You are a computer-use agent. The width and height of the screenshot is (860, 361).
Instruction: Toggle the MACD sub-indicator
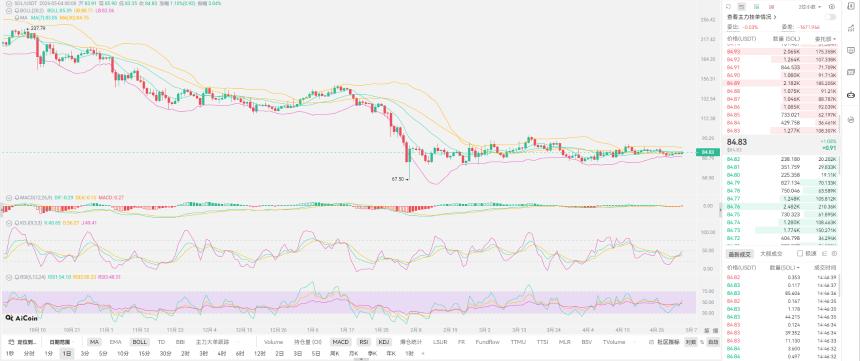pos(341,342)
